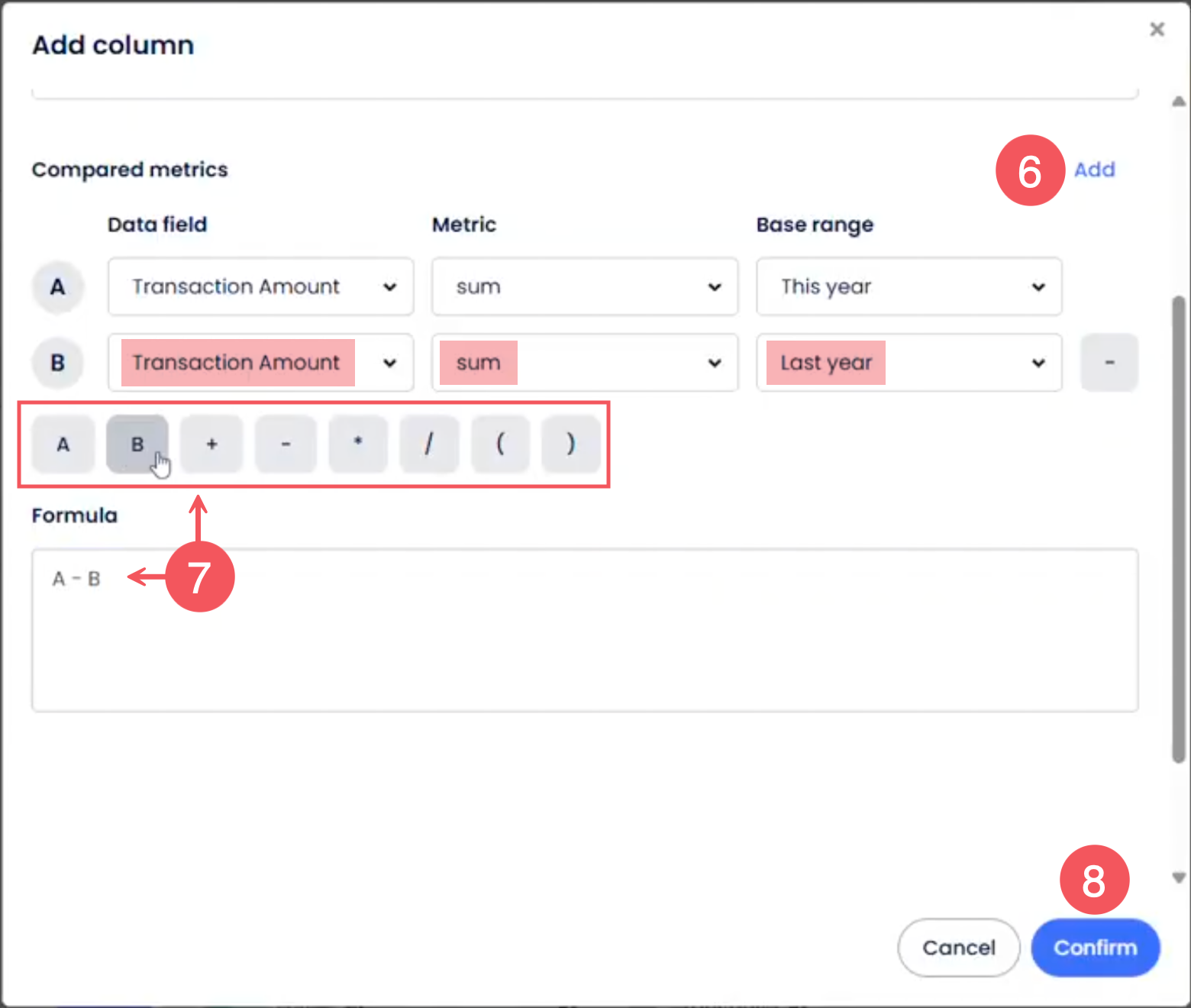
Task: Insert an opening parenthesis
Action: click(x=500, y=444)
